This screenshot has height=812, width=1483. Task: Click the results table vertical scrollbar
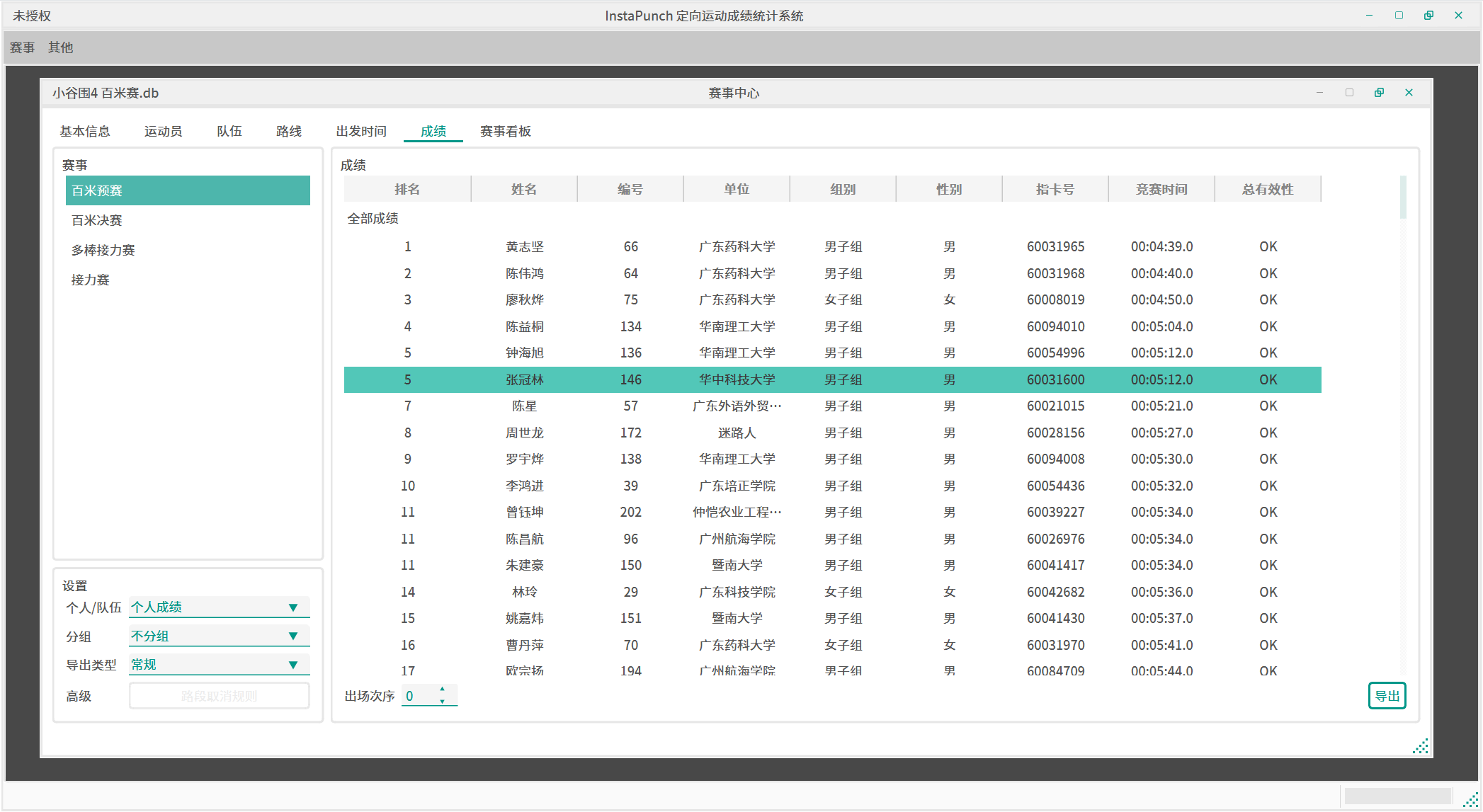click(x=1403, y=198)
